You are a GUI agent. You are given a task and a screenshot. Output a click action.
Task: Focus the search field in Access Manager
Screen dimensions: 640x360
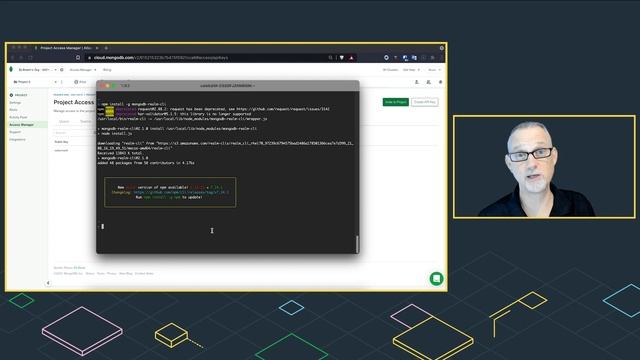click(74, 133)
